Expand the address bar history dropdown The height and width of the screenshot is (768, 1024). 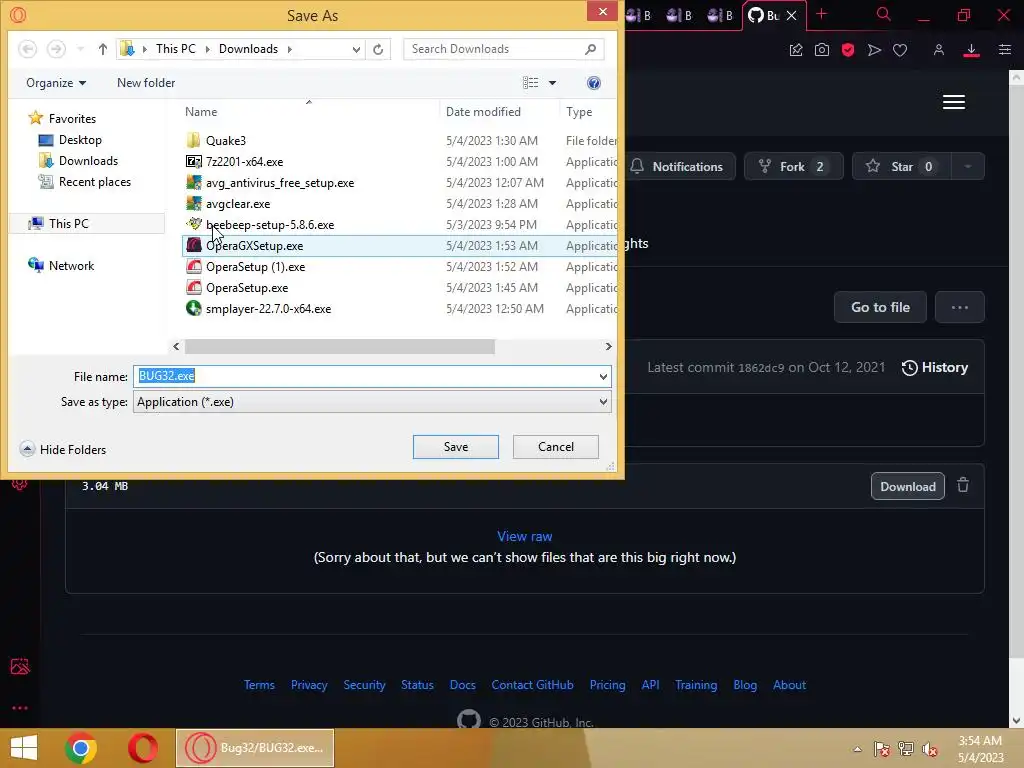(x=356, y=49)
